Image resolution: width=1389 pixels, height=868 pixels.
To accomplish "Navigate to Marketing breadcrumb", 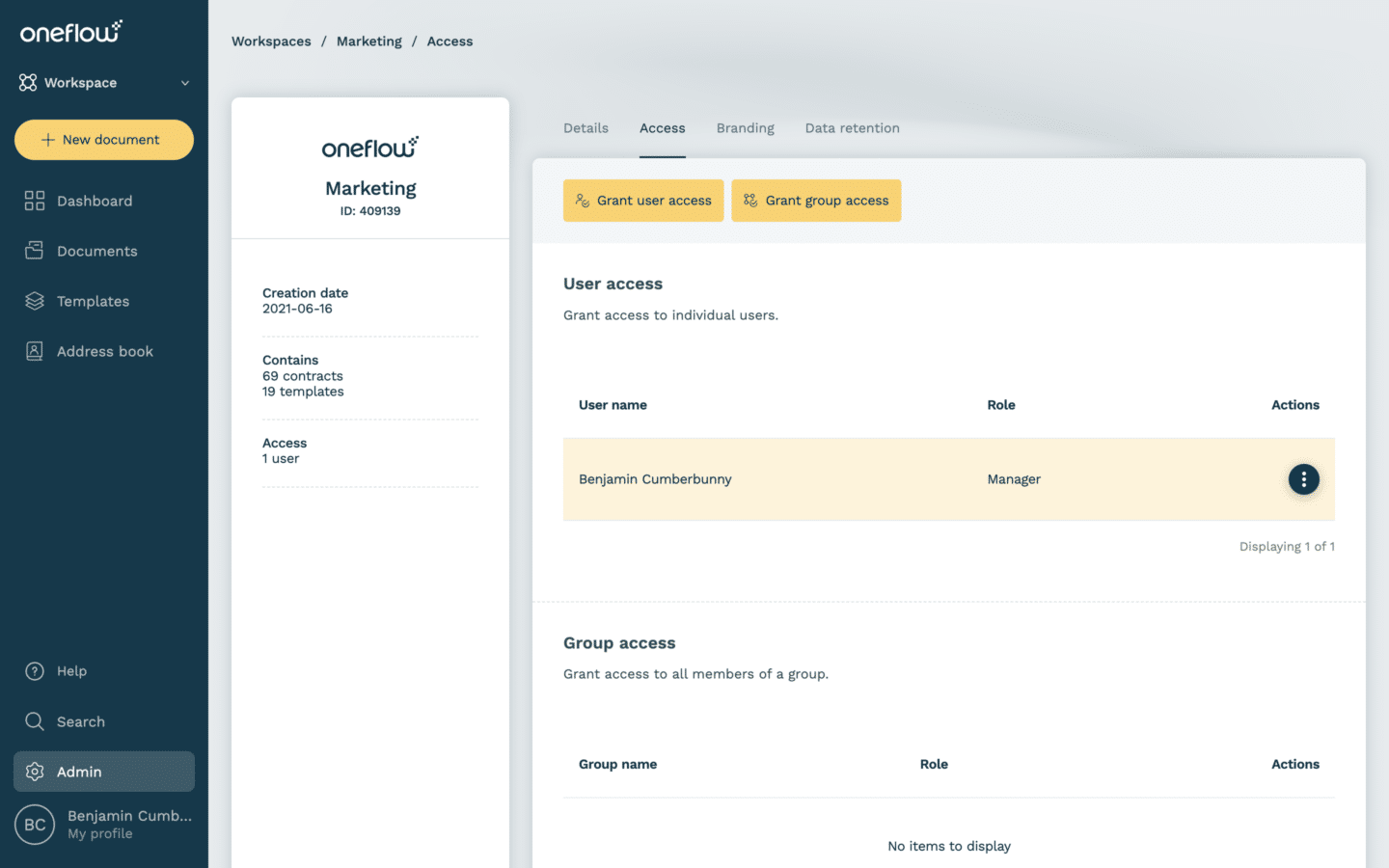I will click(x=369, y=41).
